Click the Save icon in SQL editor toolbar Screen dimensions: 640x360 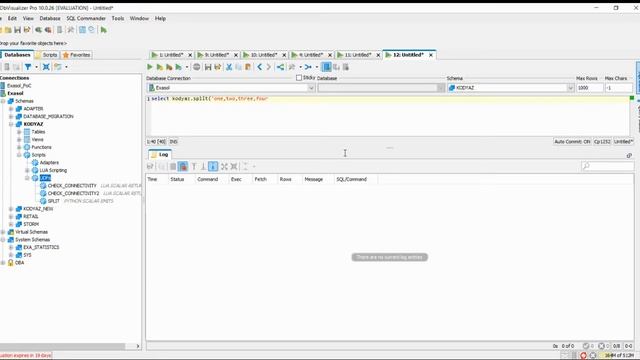[208, 67]
